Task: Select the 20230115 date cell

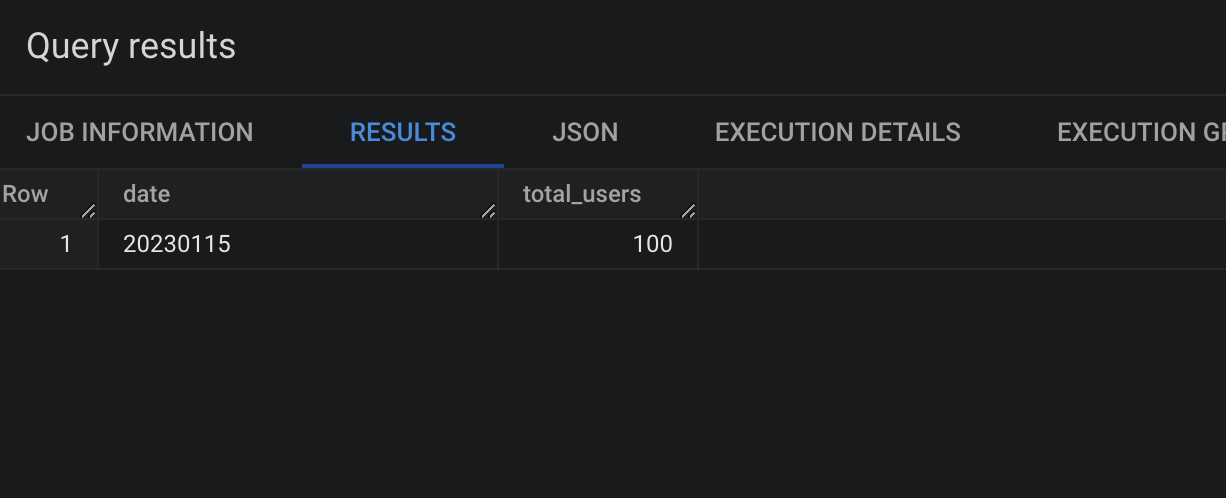Action: pos(298,244)
